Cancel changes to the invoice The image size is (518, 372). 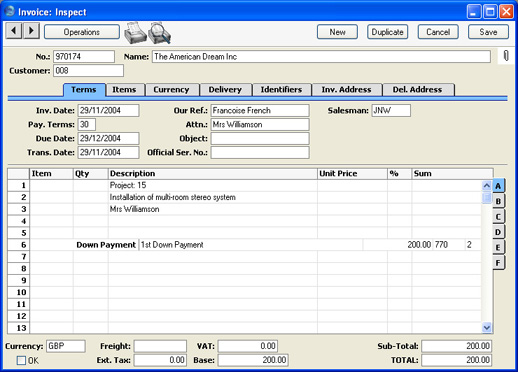(438, 32)
